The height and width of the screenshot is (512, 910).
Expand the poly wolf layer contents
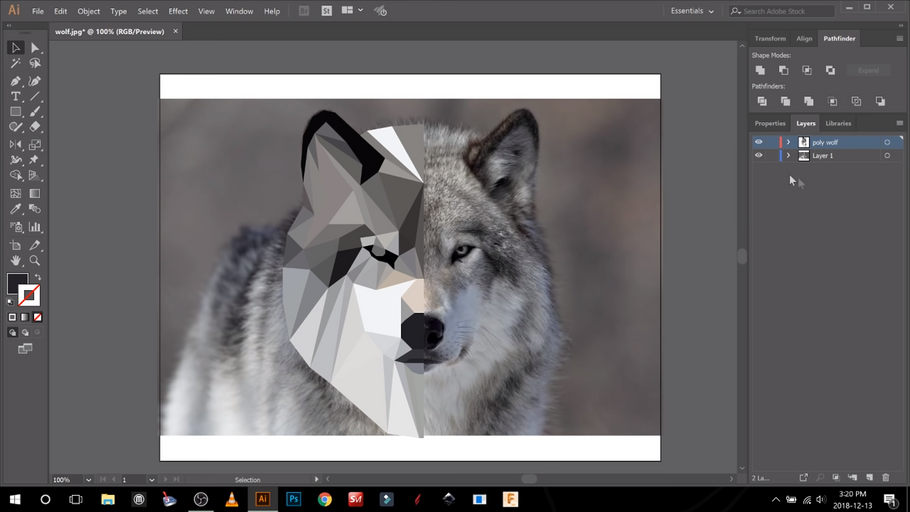pos(788,142)
